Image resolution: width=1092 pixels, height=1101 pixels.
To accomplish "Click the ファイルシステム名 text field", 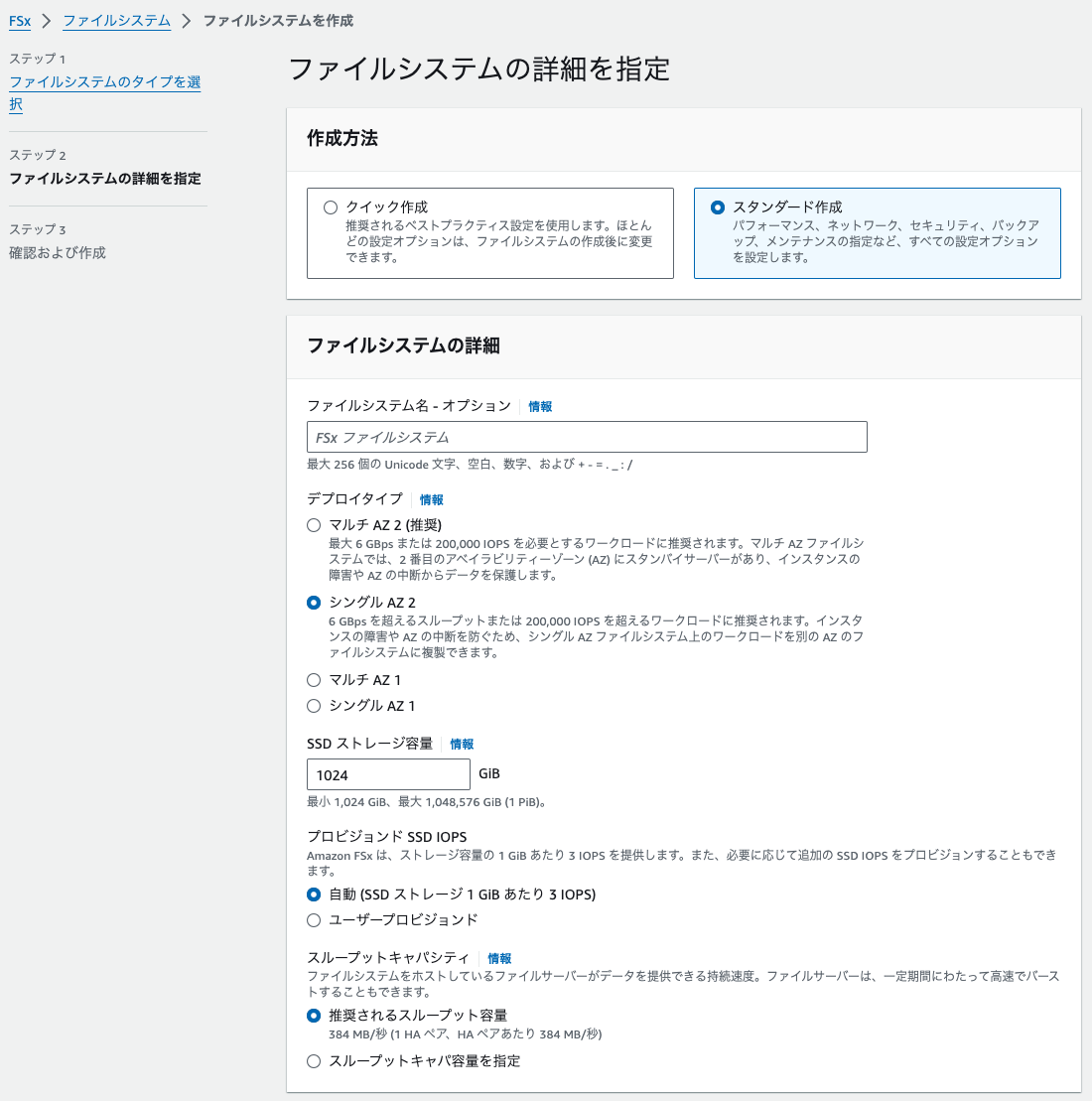I will [x=587, y=437].
